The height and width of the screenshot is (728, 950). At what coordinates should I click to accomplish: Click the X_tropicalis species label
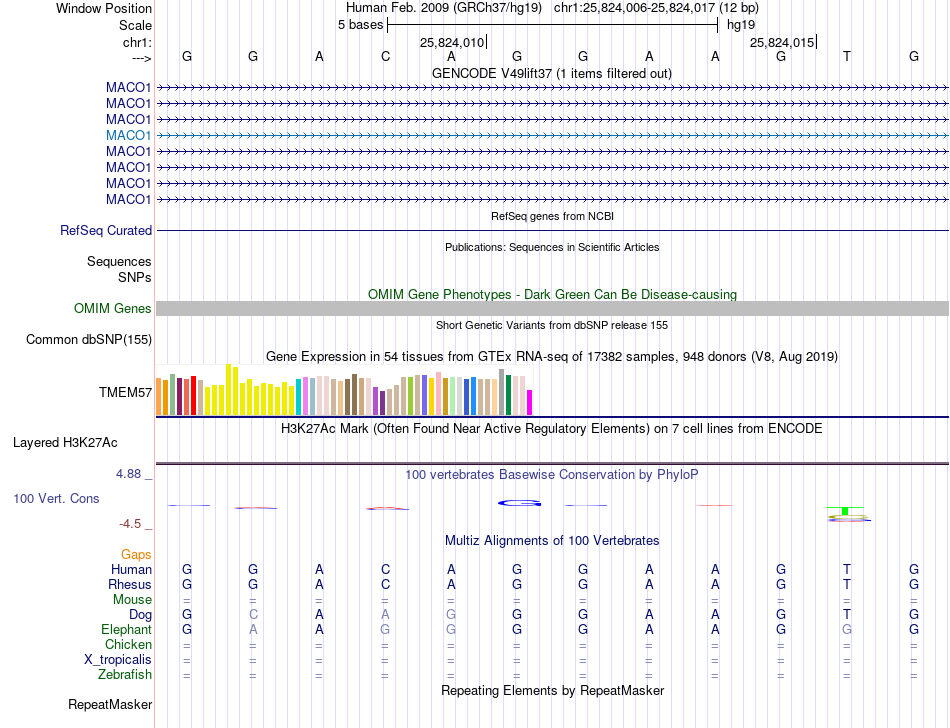coord(118,659)
